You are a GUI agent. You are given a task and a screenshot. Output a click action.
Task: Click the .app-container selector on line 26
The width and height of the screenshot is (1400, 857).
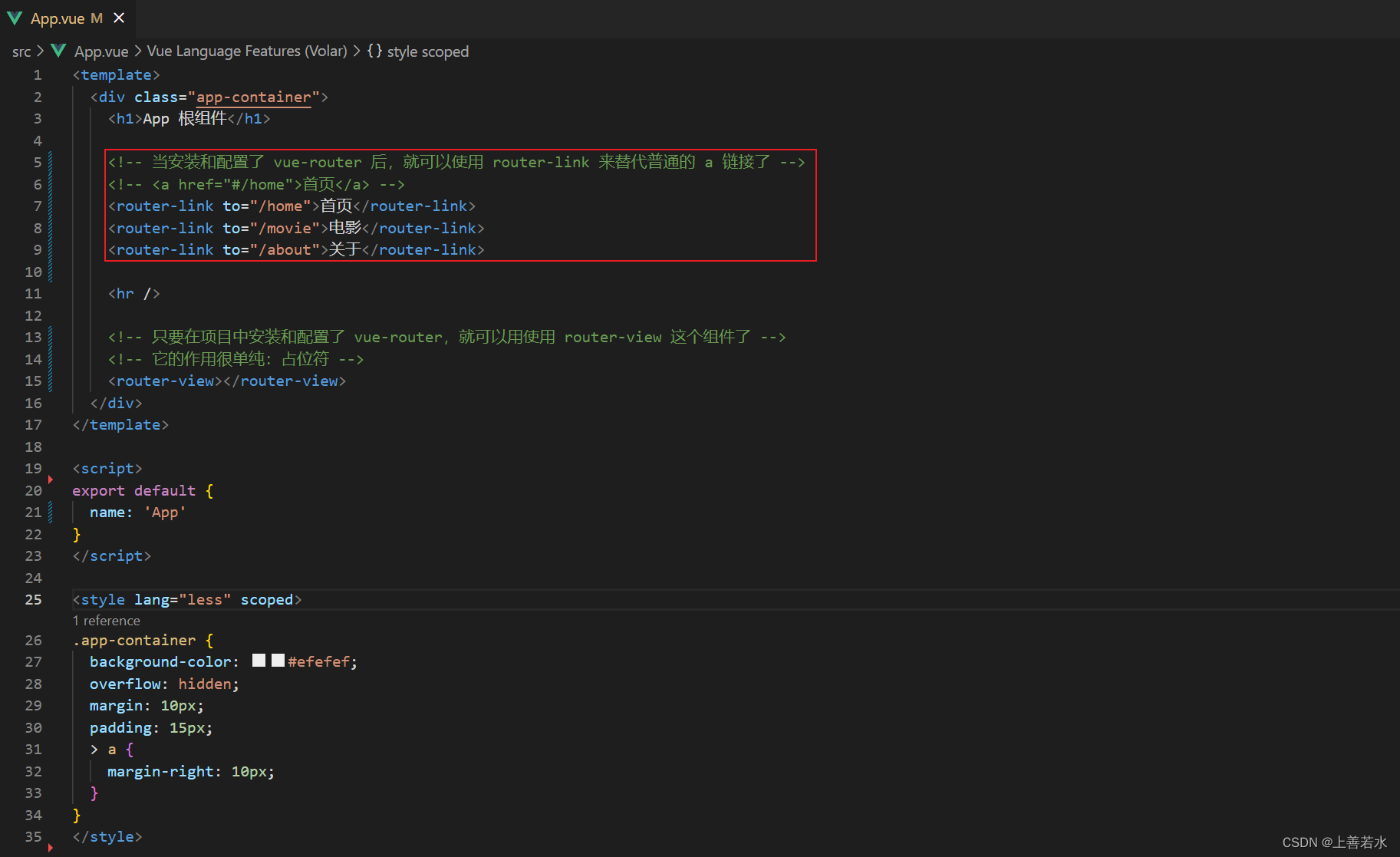click(x=134, y=640)
